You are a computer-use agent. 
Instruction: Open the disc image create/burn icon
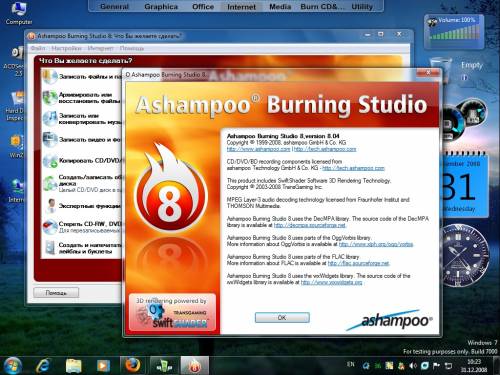[50, 183]
